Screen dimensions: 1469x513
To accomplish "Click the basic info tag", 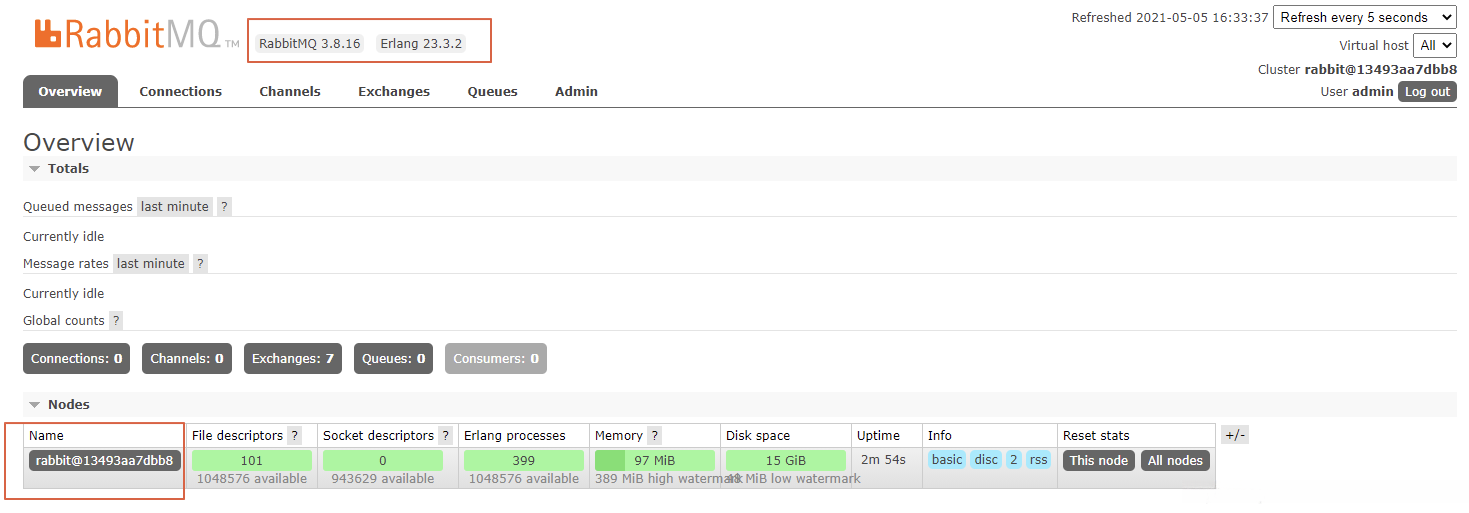I will tap(947, 460).
